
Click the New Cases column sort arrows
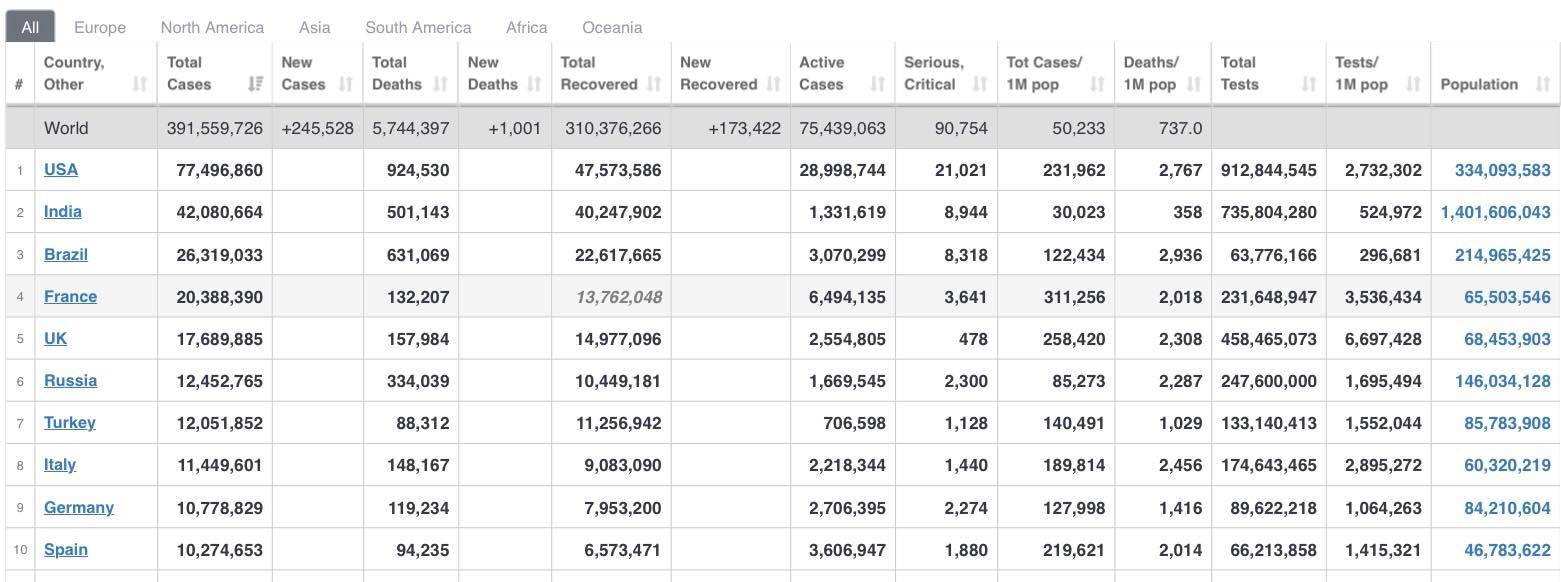(346, 85)
